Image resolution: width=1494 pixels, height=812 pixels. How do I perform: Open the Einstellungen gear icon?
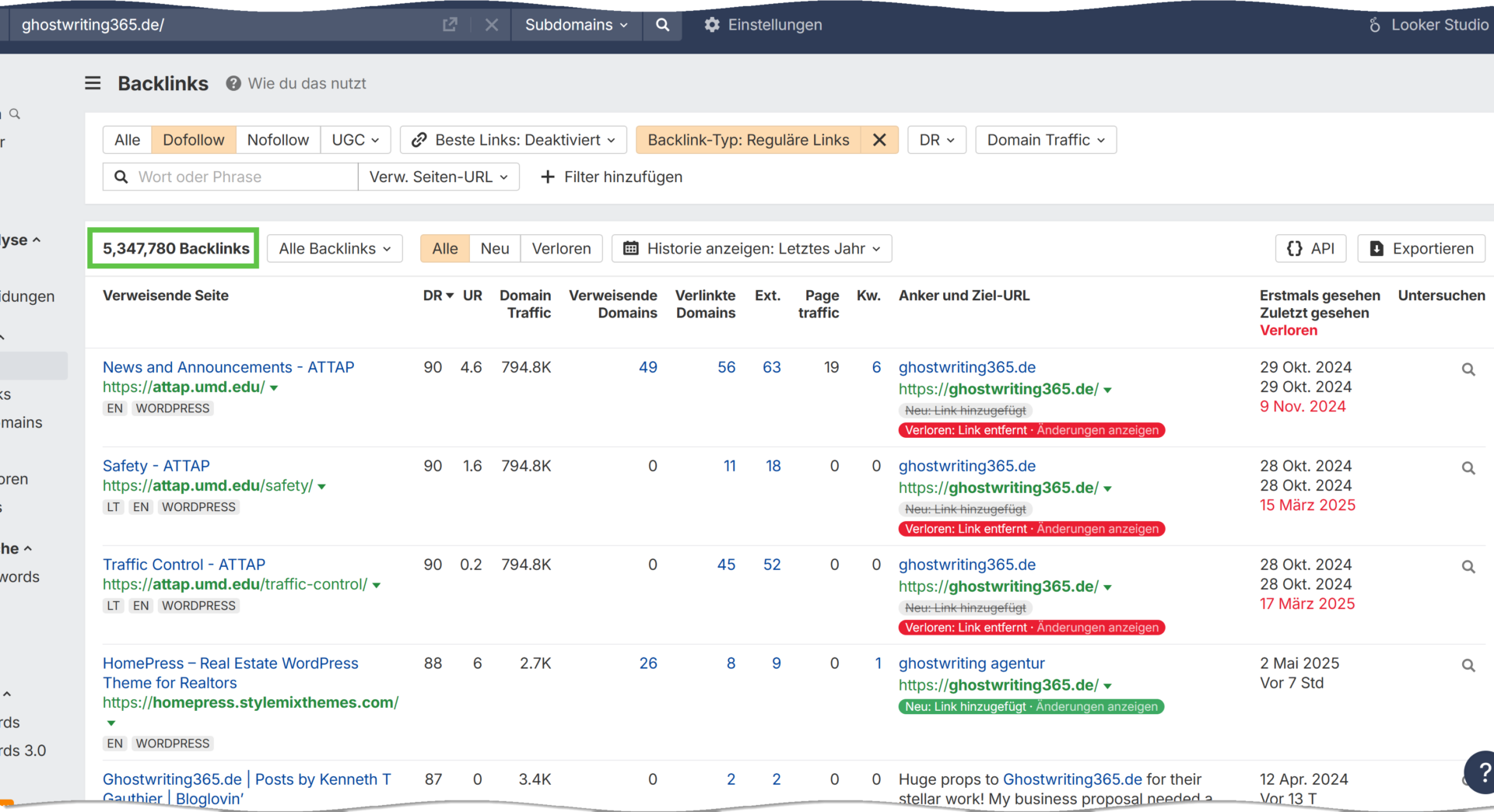(711, 25)
